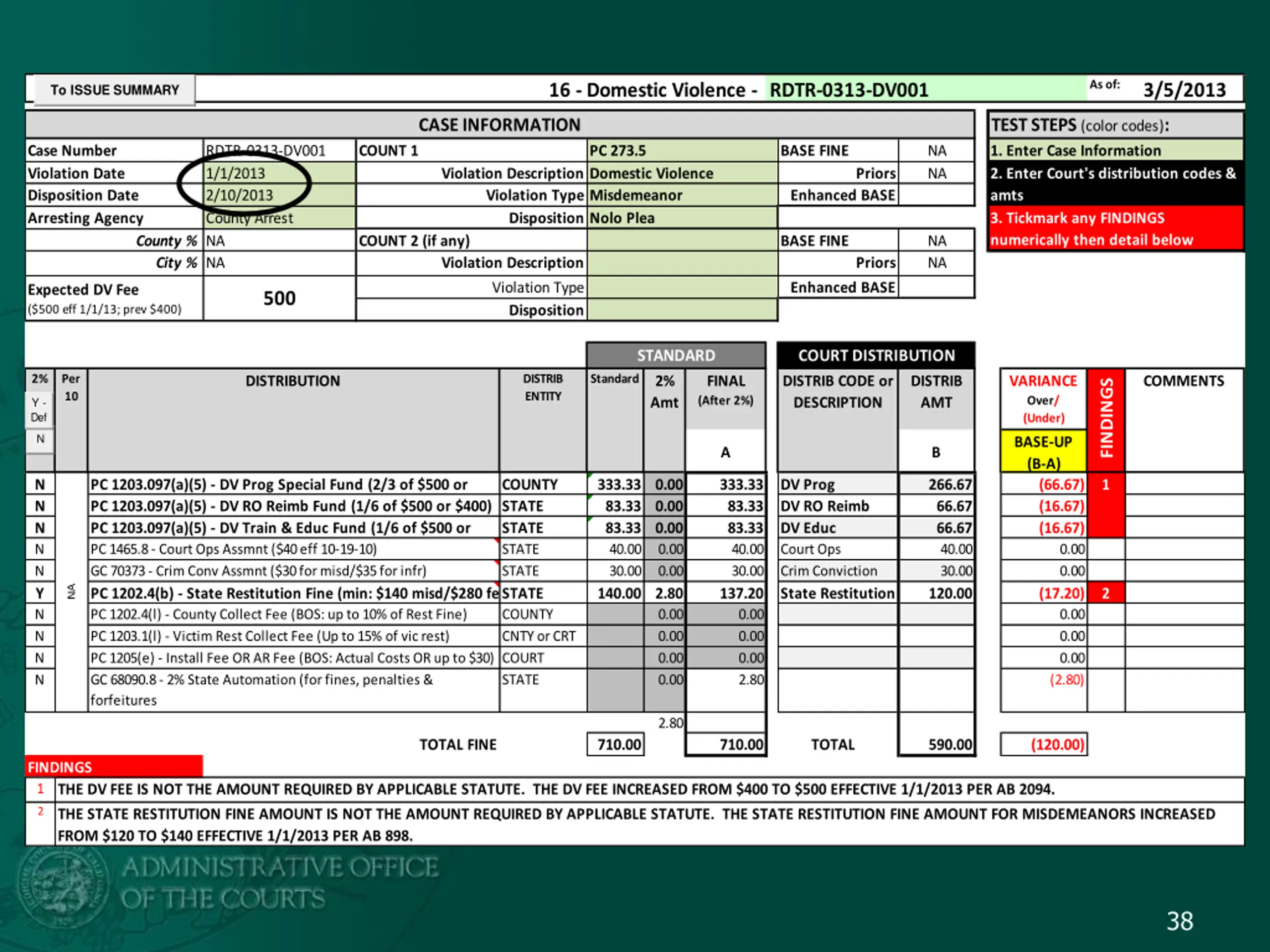This screenshot has height=952, width=1270.
Task: Select the (66.67) variance cell
Action: click(x=1043, y=484)
